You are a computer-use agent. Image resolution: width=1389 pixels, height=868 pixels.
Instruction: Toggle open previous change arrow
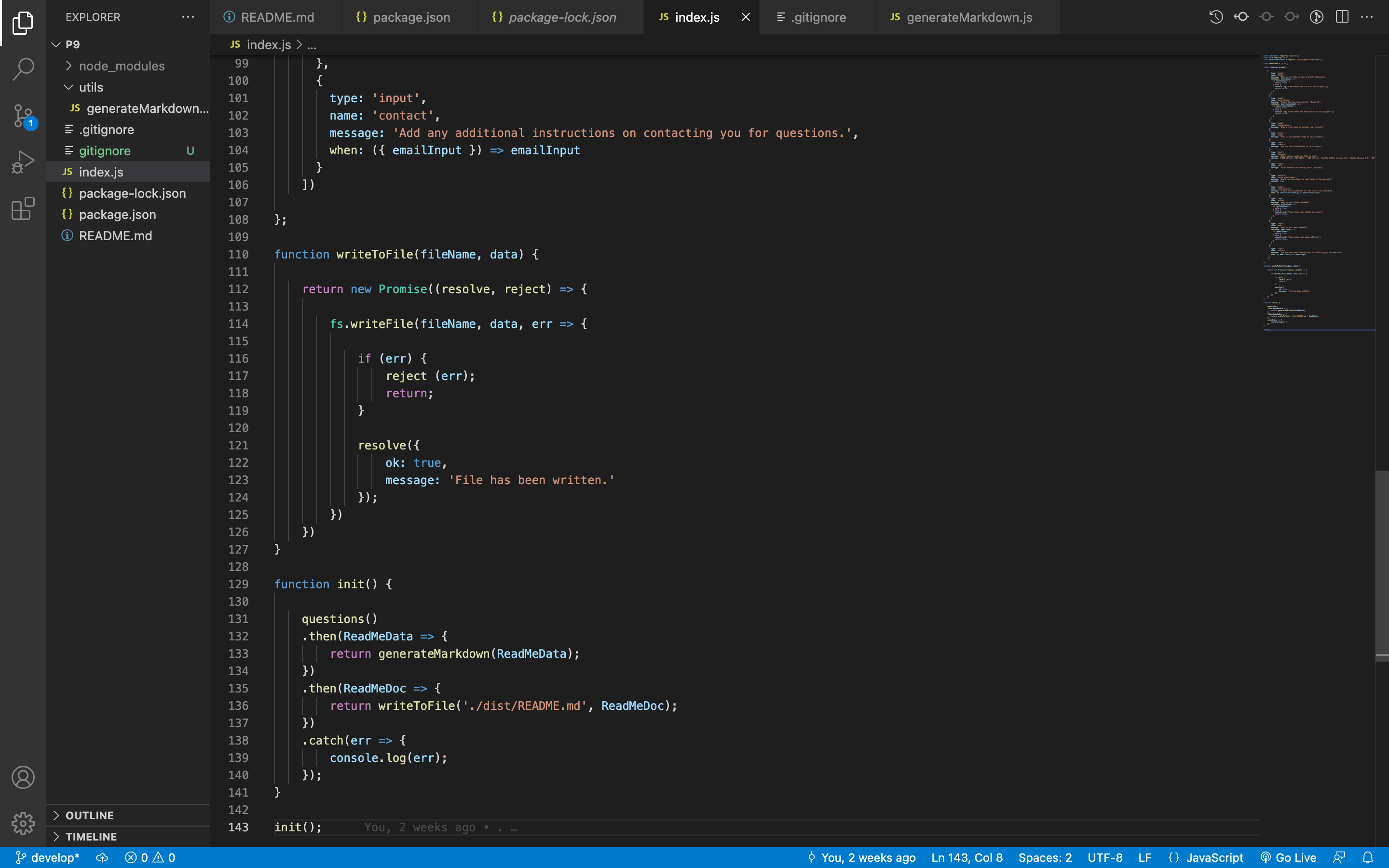[x=1241, y=17]
